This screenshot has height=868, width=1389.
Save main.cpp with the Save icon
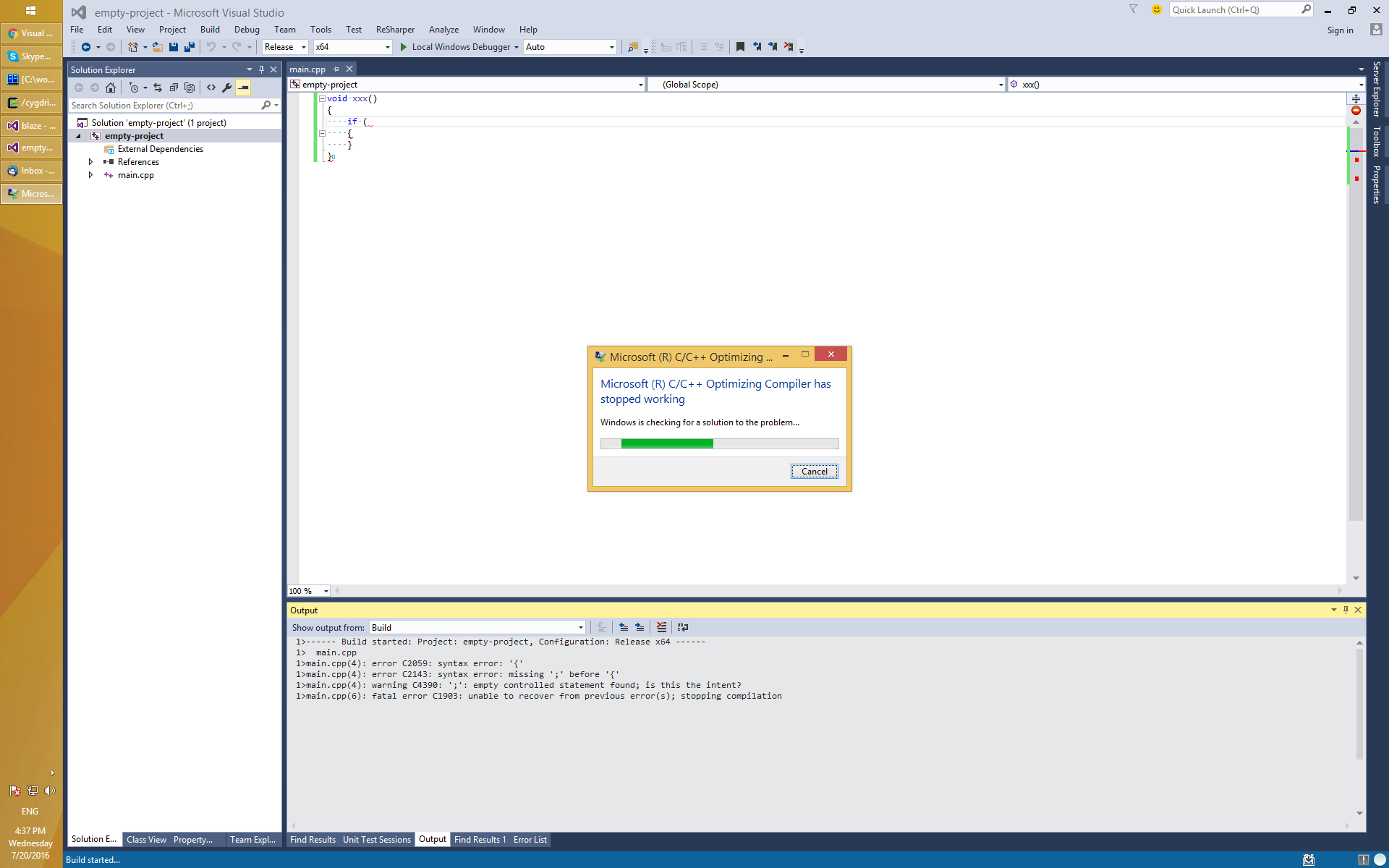pos(174,47)
